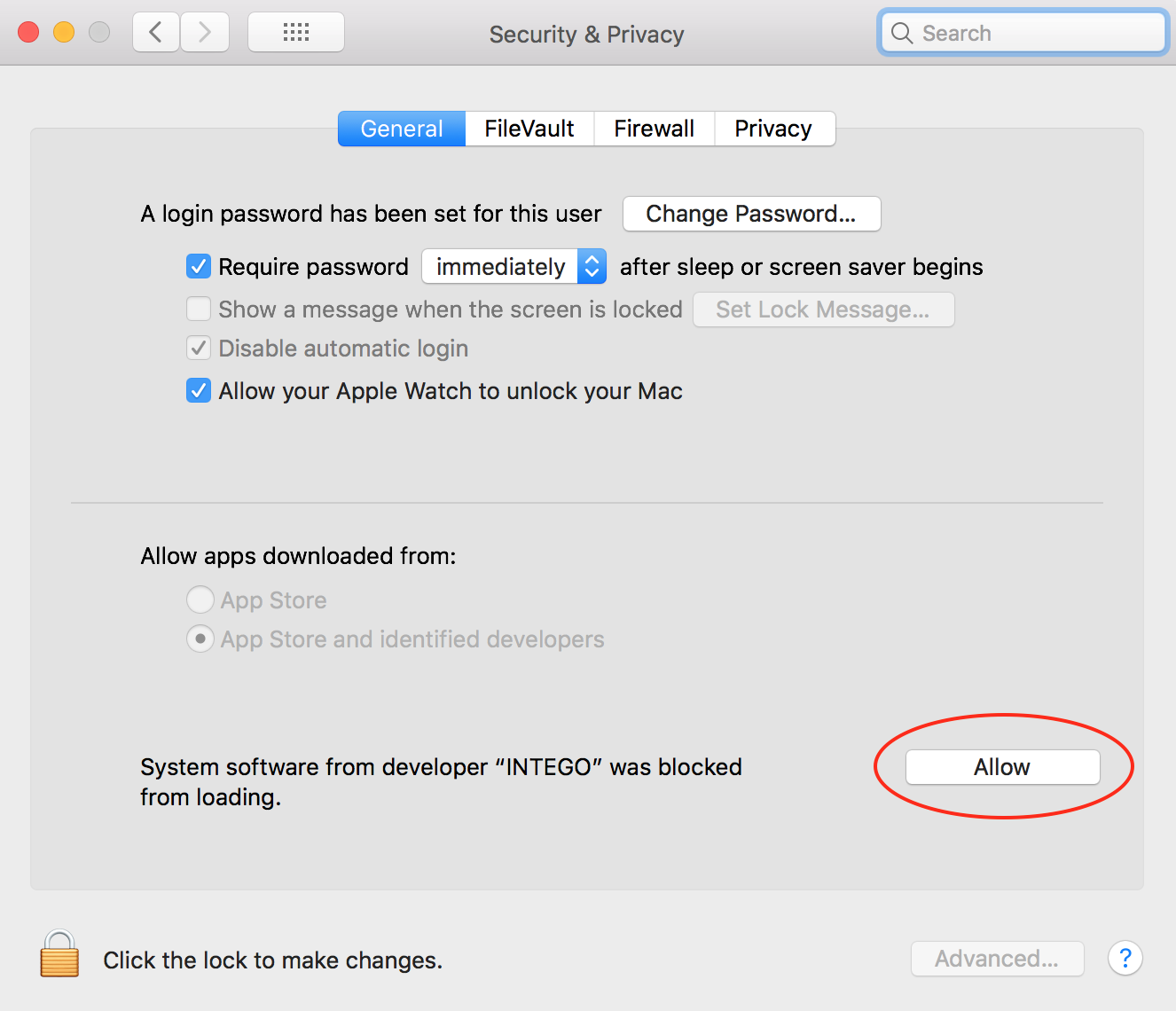This screenshot has width=1176, height=1011.
Task: Open the immediately password delay dropdown
Action: pyautogui.click(x=514, y=266)
